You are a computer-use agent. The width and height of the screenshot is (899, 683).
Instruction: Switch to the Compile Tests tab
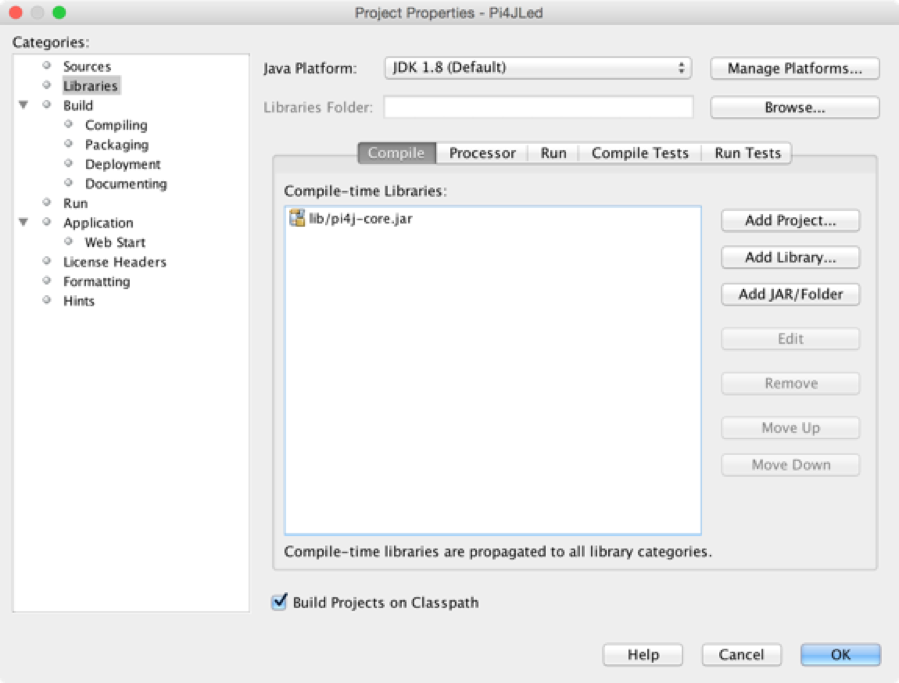640,153
